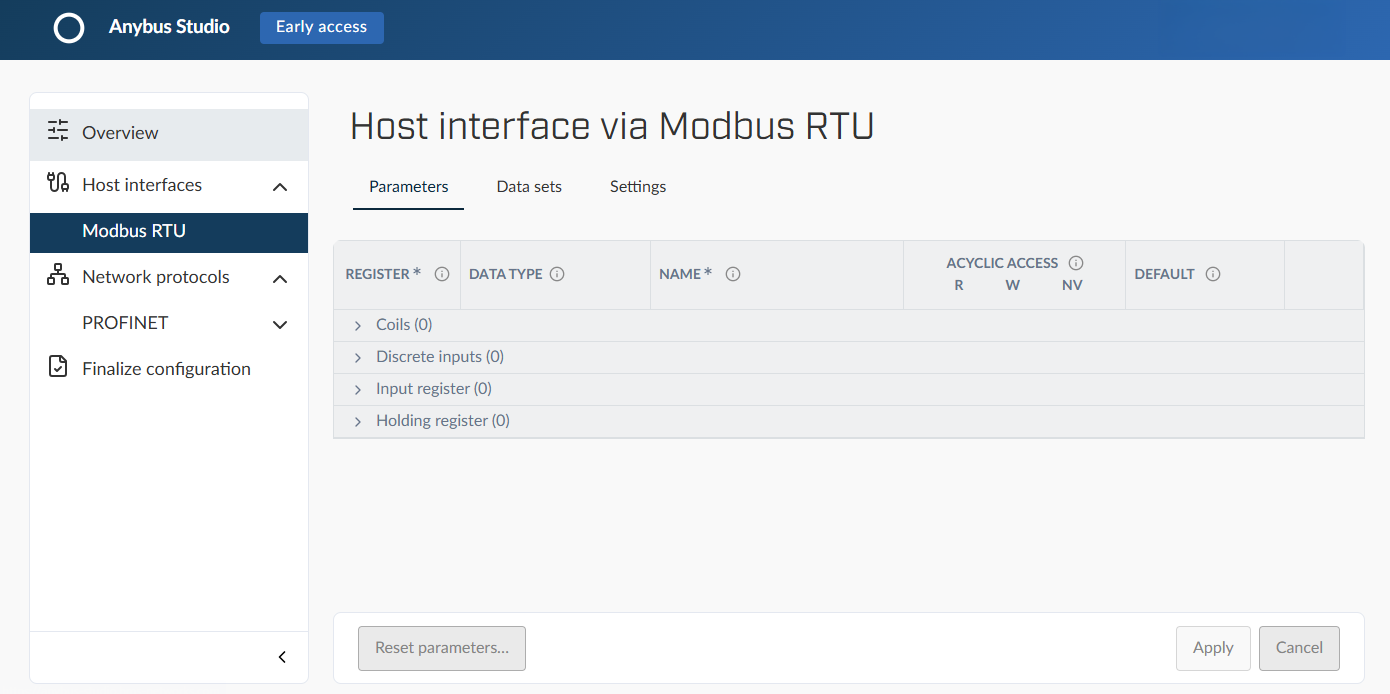Select Modbus RTU in the sidebar
Viewport: 1390px width, 694px height.
click(169, 231)
